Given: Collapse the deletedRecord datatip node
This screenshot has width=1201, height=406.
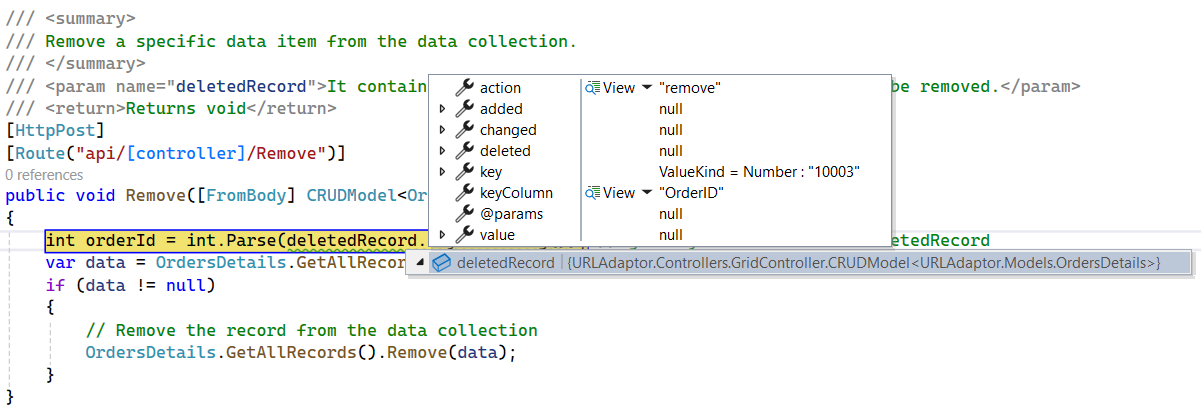Looking at the screenshot, I should tap(420, 264).
